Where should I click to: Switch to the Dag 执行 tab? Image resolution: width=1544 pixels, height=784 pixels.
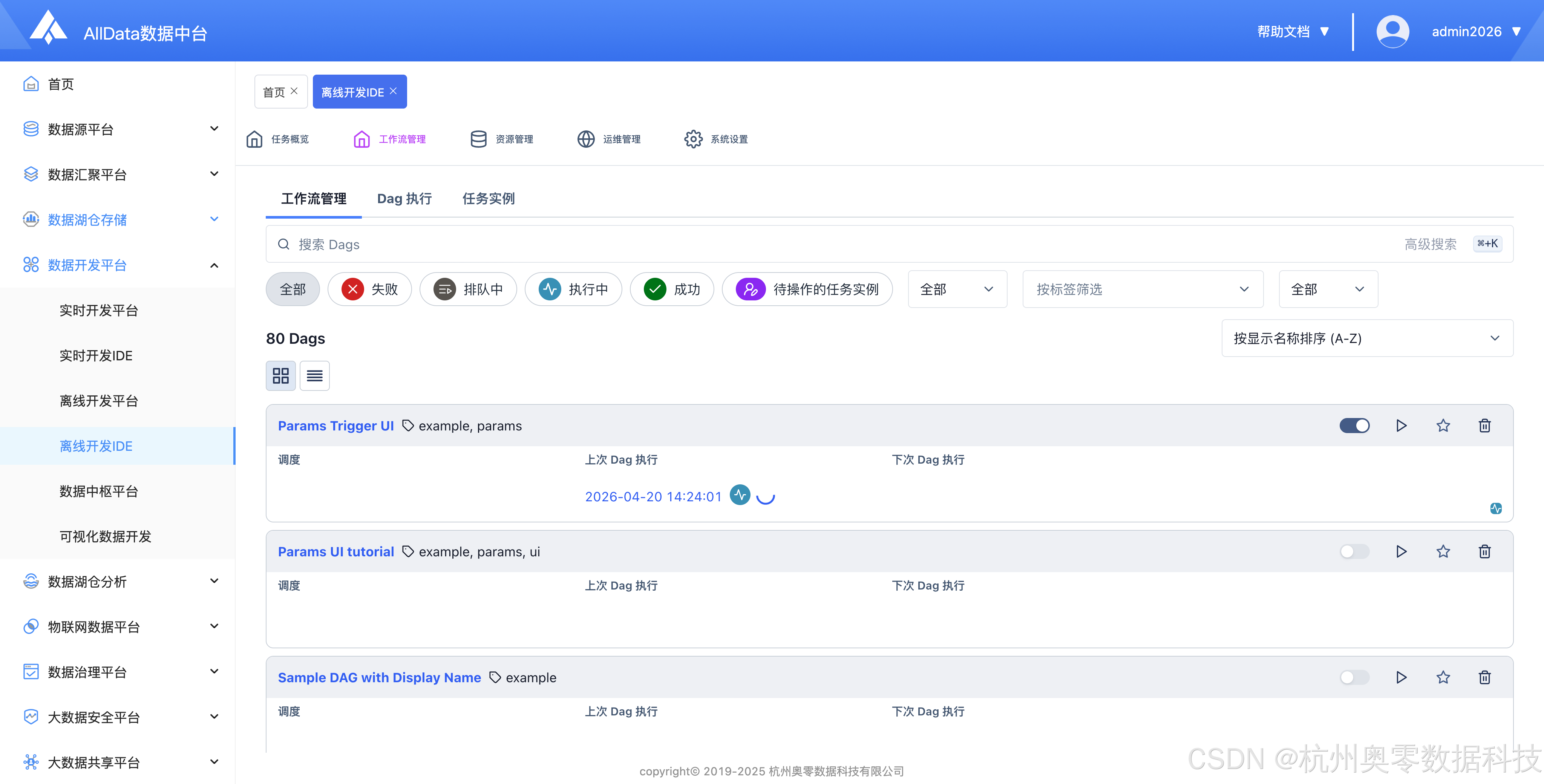(404, 198)
